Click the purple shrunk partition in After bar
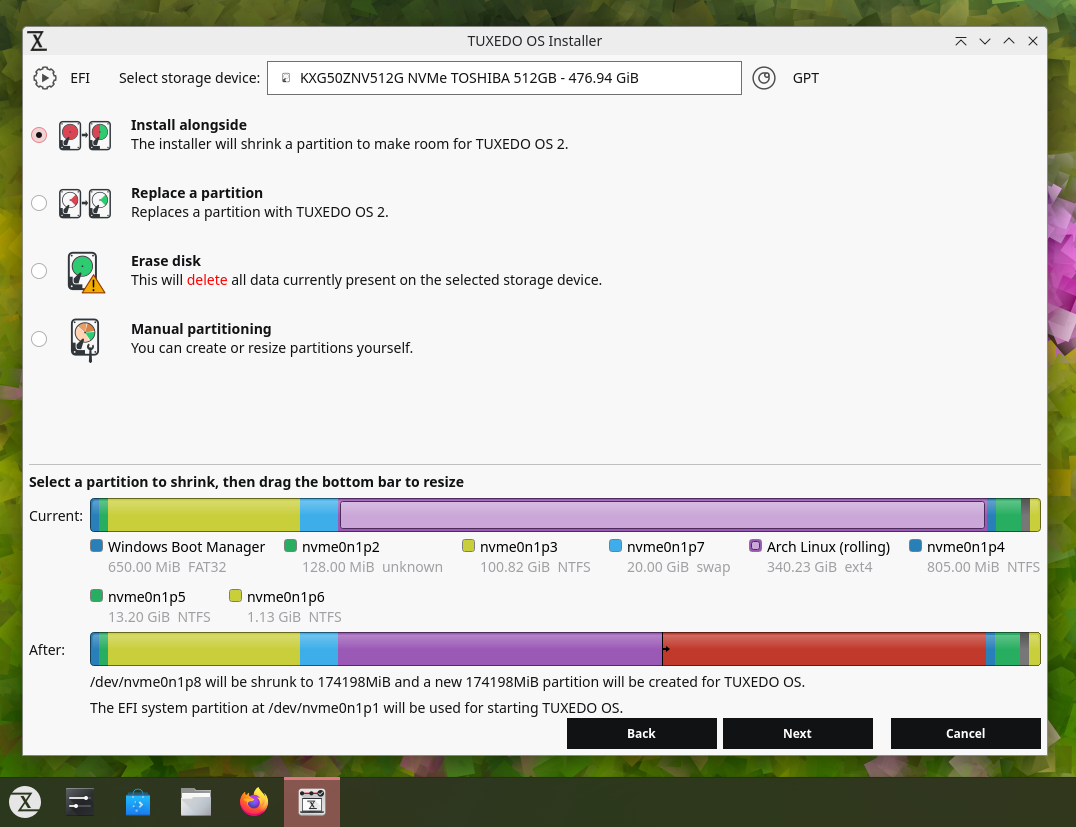The width and height of the screenshot is (1076, 827). click(x=500, y=649)
